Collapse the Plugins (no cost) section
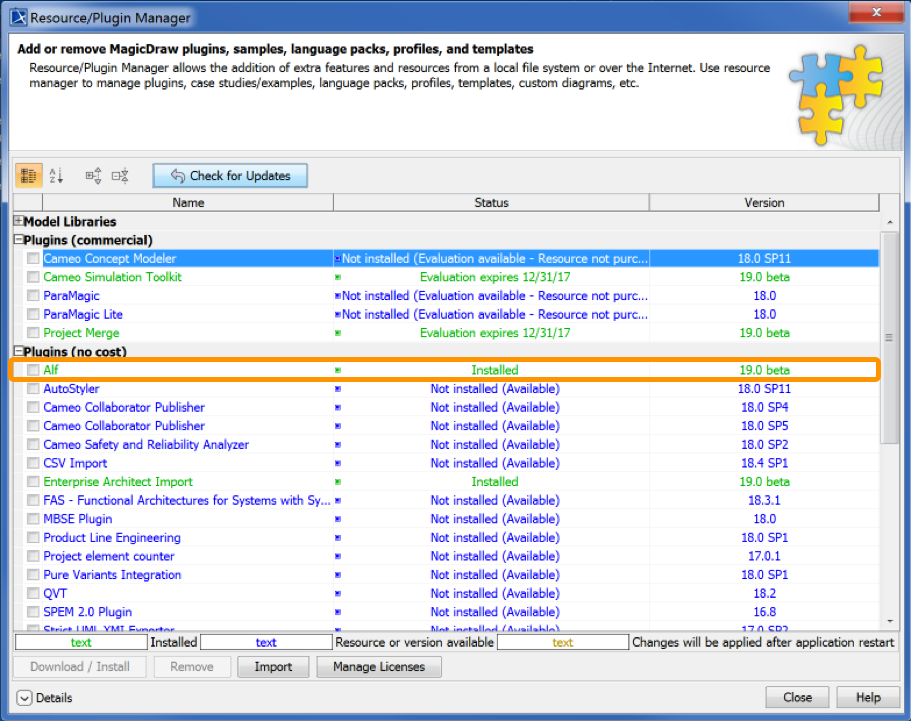This screenshot has height=721, width=911. pos(18,352)
